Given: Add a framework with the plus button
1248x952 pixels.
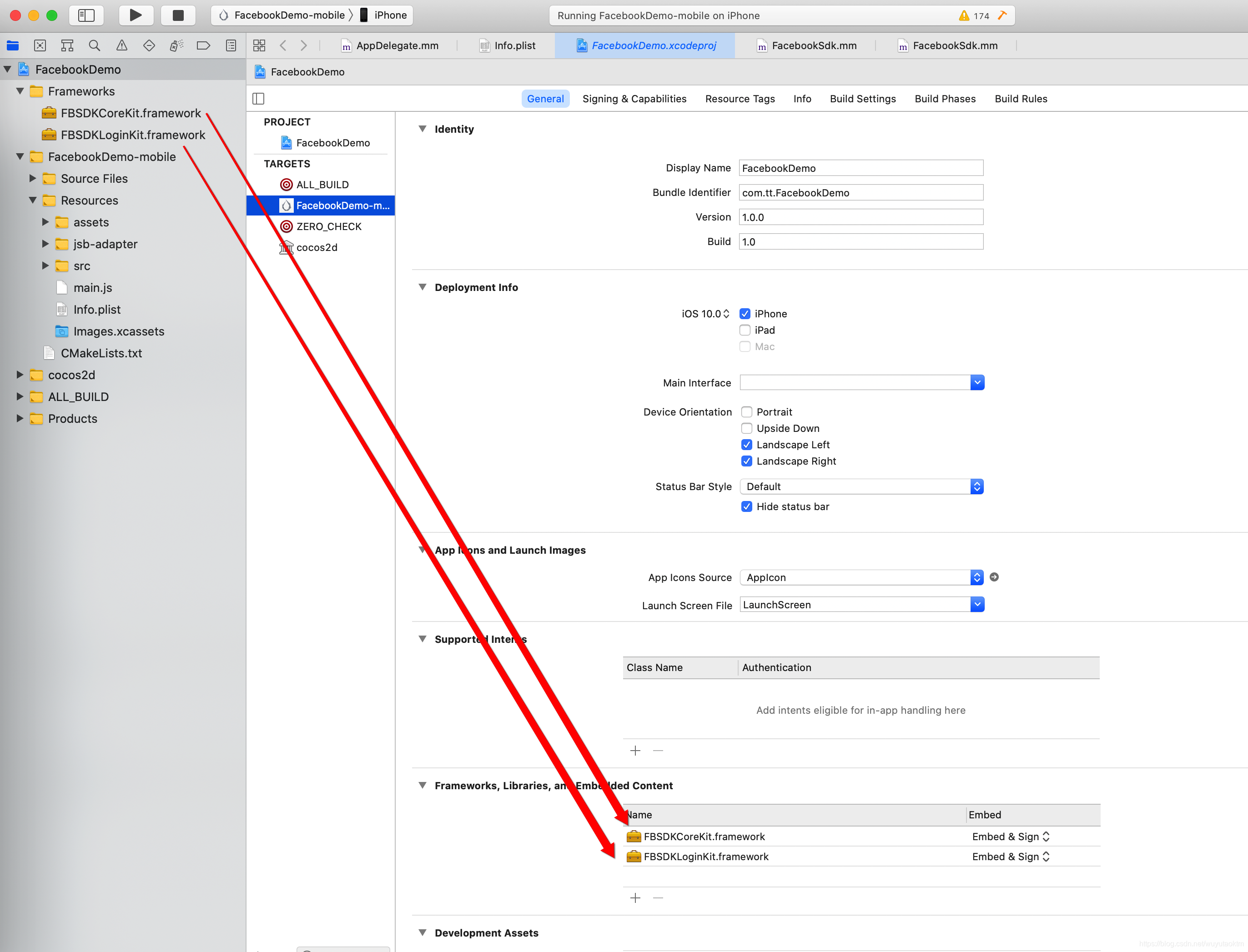Looking at the screenshot, I should coord(635,898).
